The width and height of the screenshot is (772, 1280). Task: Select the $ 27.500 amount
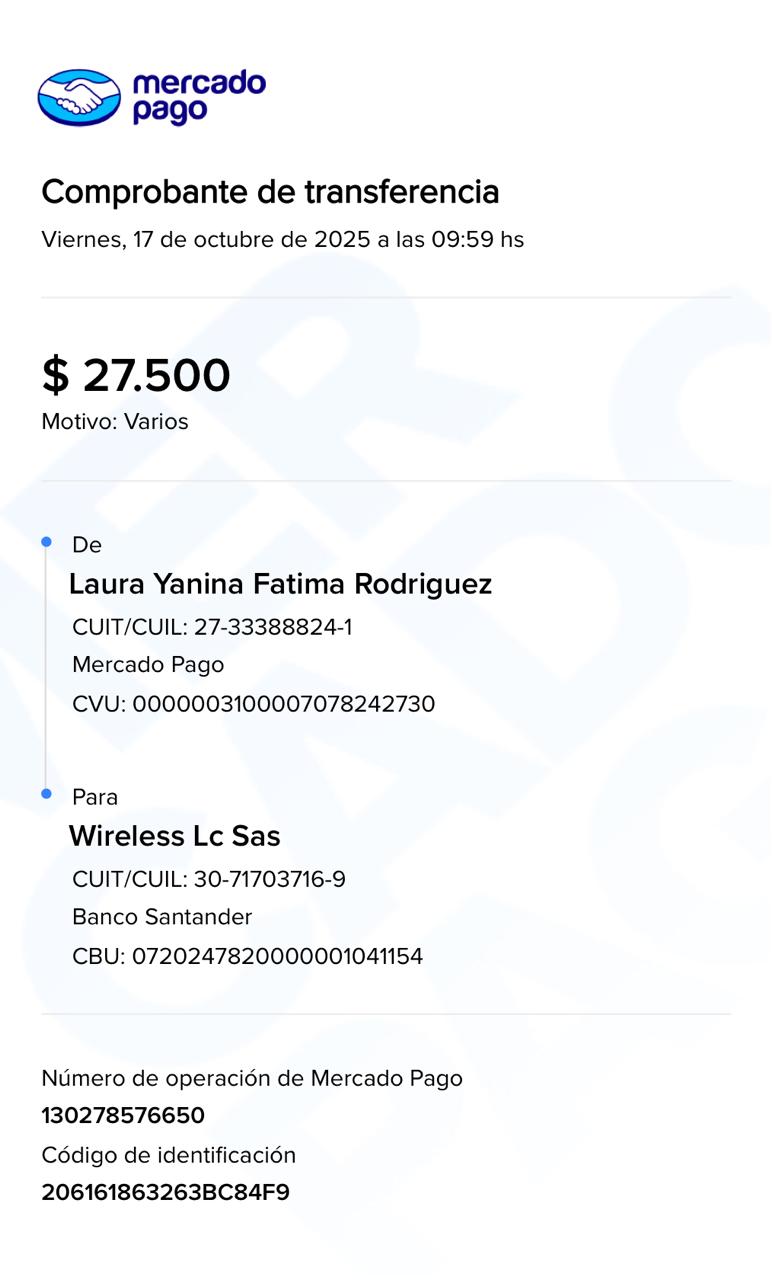[136, 376]
